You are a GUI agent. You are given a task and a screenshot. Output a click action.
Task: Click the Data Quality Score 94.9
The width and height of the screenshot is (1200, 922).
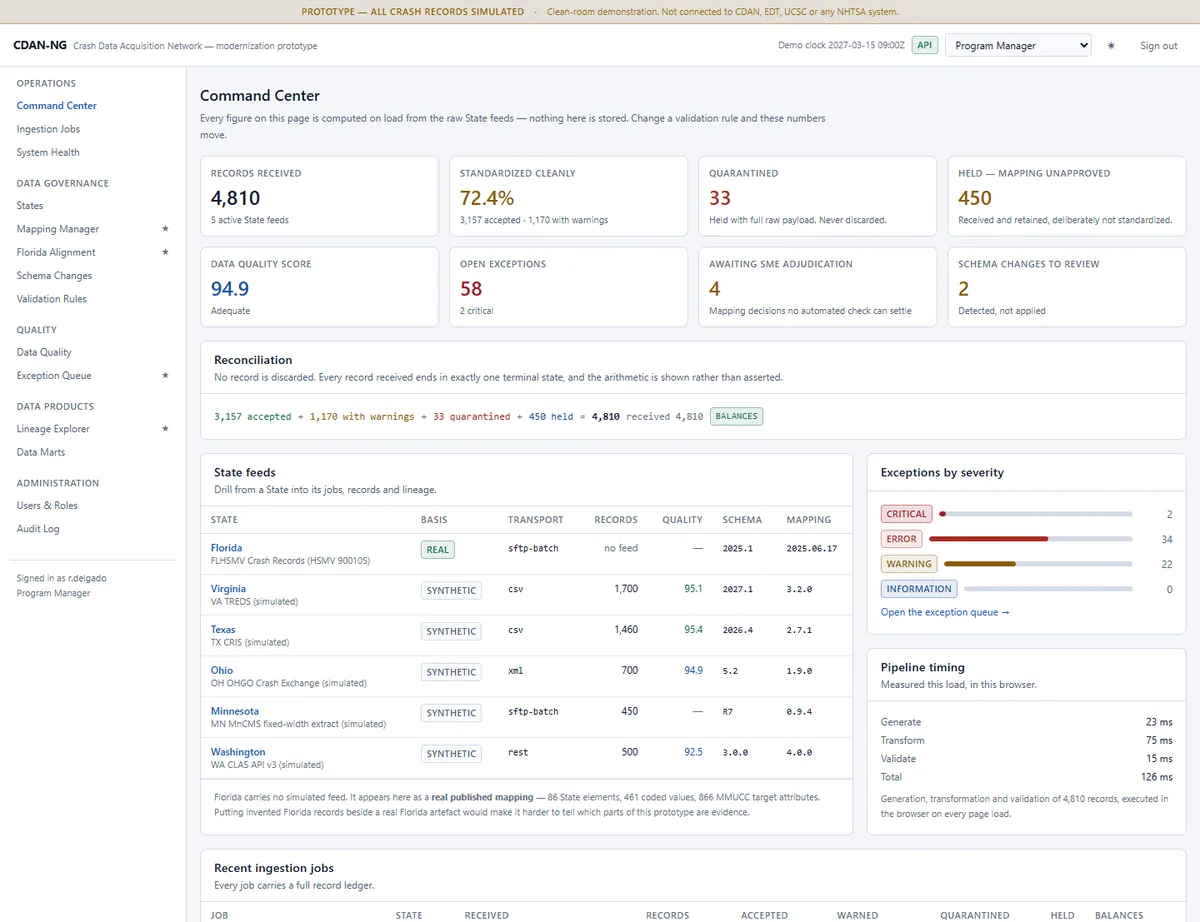[x=230, y=289]
